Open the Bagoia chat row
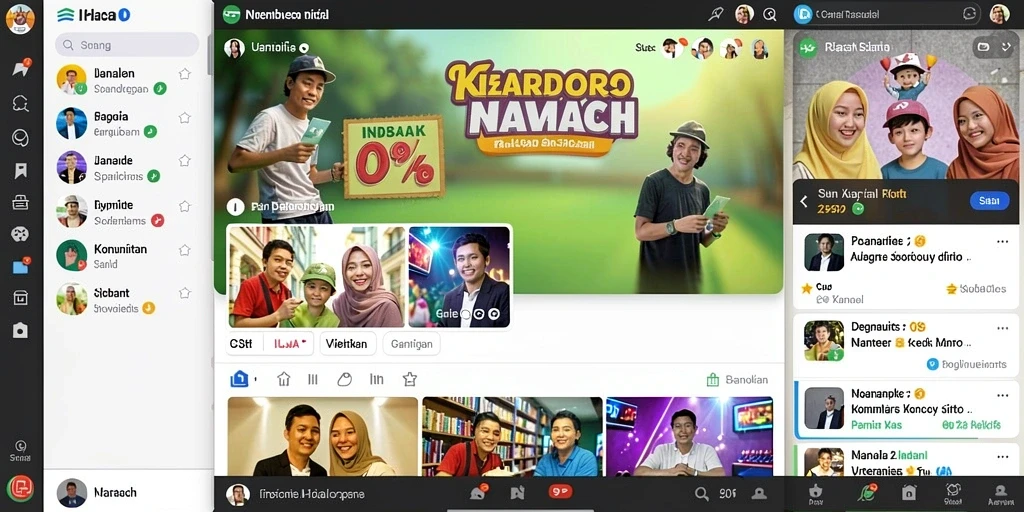Screen dimensions: 1024x512 pyautogui.click(x=127, y=123)
